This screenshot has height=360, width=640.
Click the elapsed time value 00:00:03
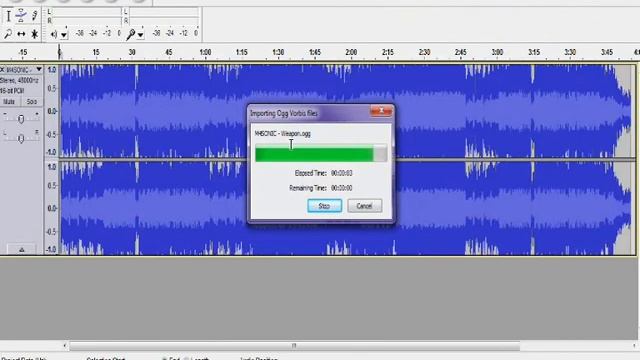pyautogui.click(x=342, y=173)
